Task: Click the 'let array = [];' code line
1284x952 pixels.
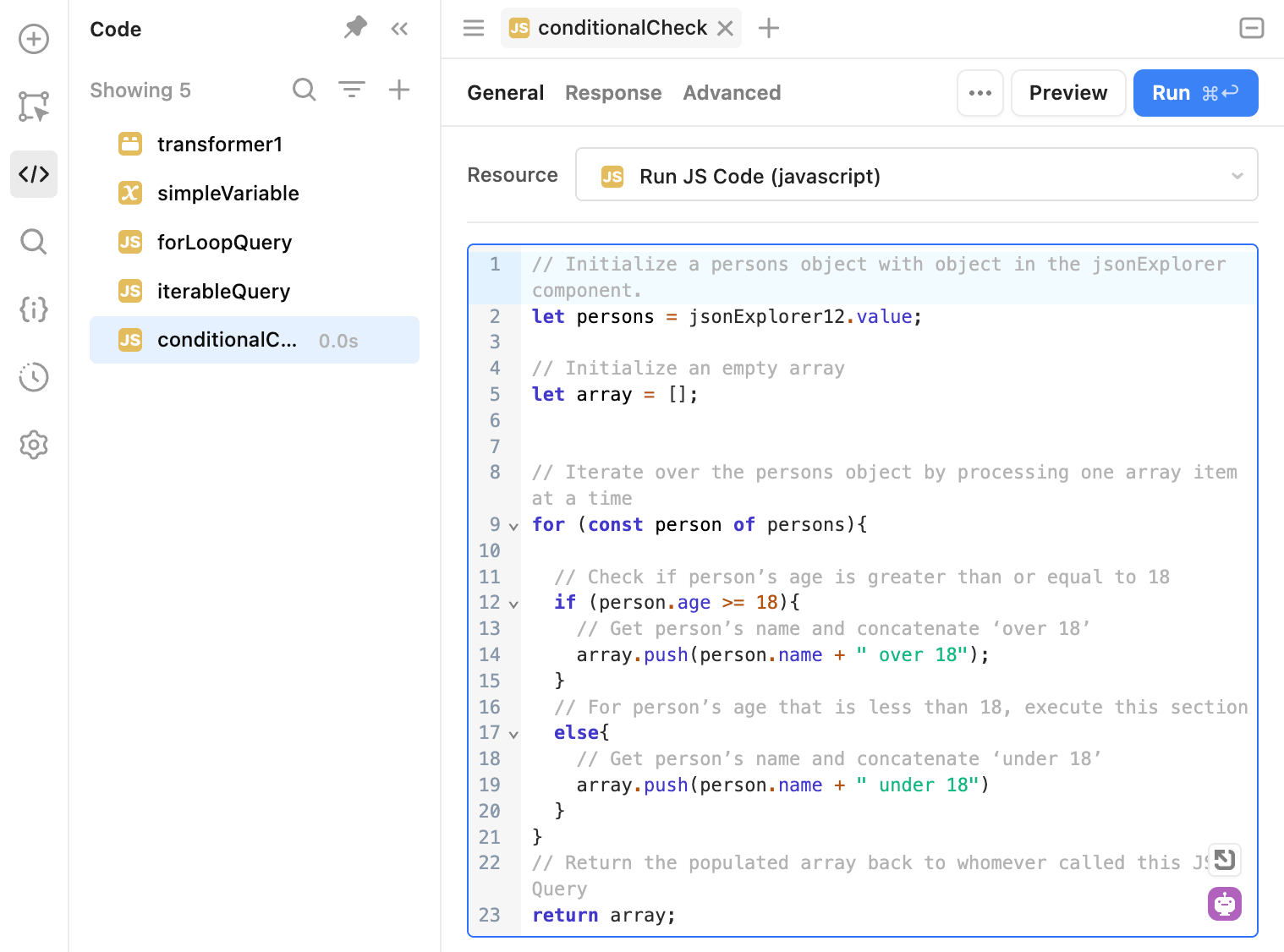Action: 615,394
